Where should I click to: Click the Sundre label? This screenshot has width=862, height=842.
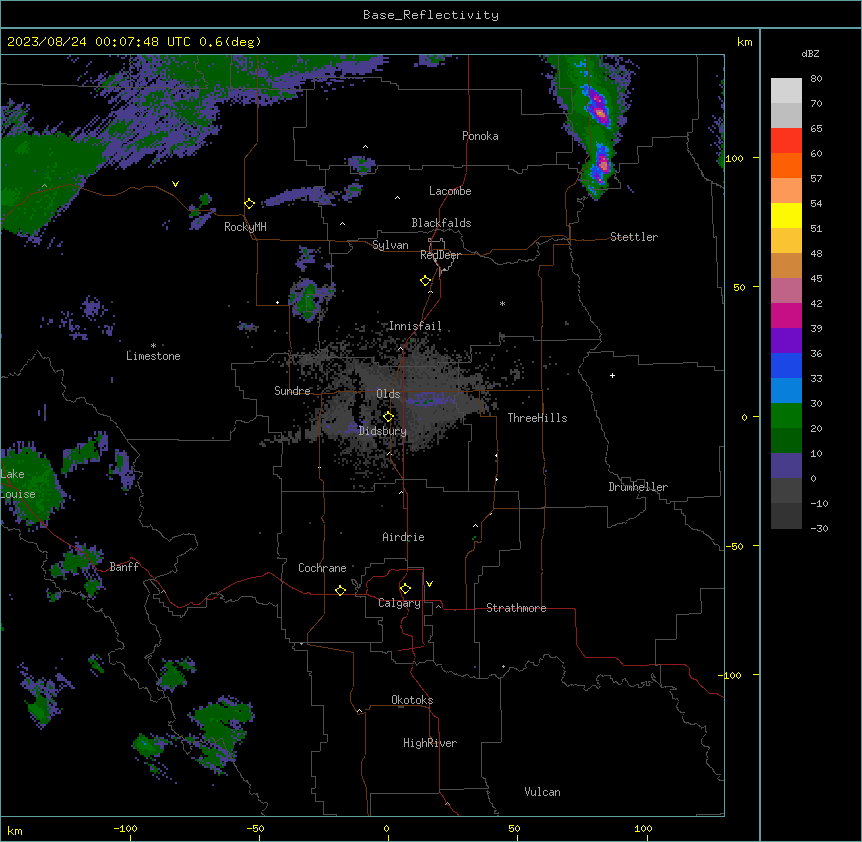[x=292, y=391]
